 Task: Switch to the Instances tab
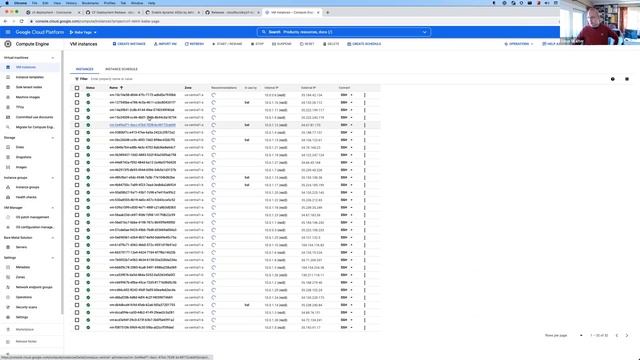click(84, 69)
